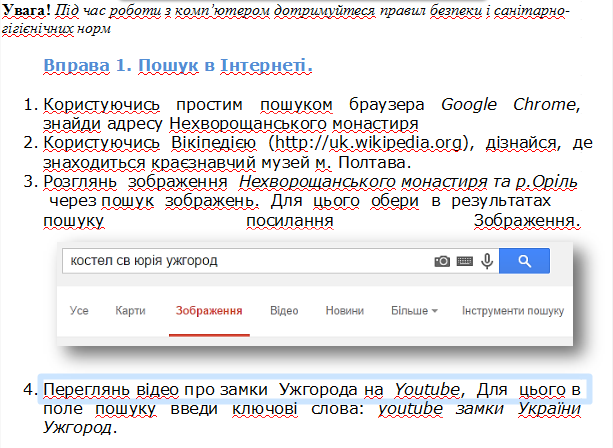The width and height of the screenshot is (613, 448).
Task: Click the word 'Вікіпедією' in item 2
Action: (214, 143)
